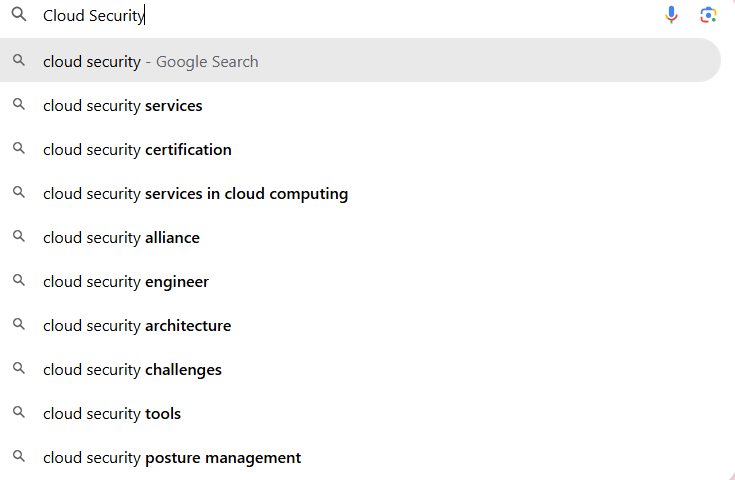Viewport: 735px width, 480px height.
Task: Pick the 'cloud security certification' suggestion
Action: [x=360, y=150]
